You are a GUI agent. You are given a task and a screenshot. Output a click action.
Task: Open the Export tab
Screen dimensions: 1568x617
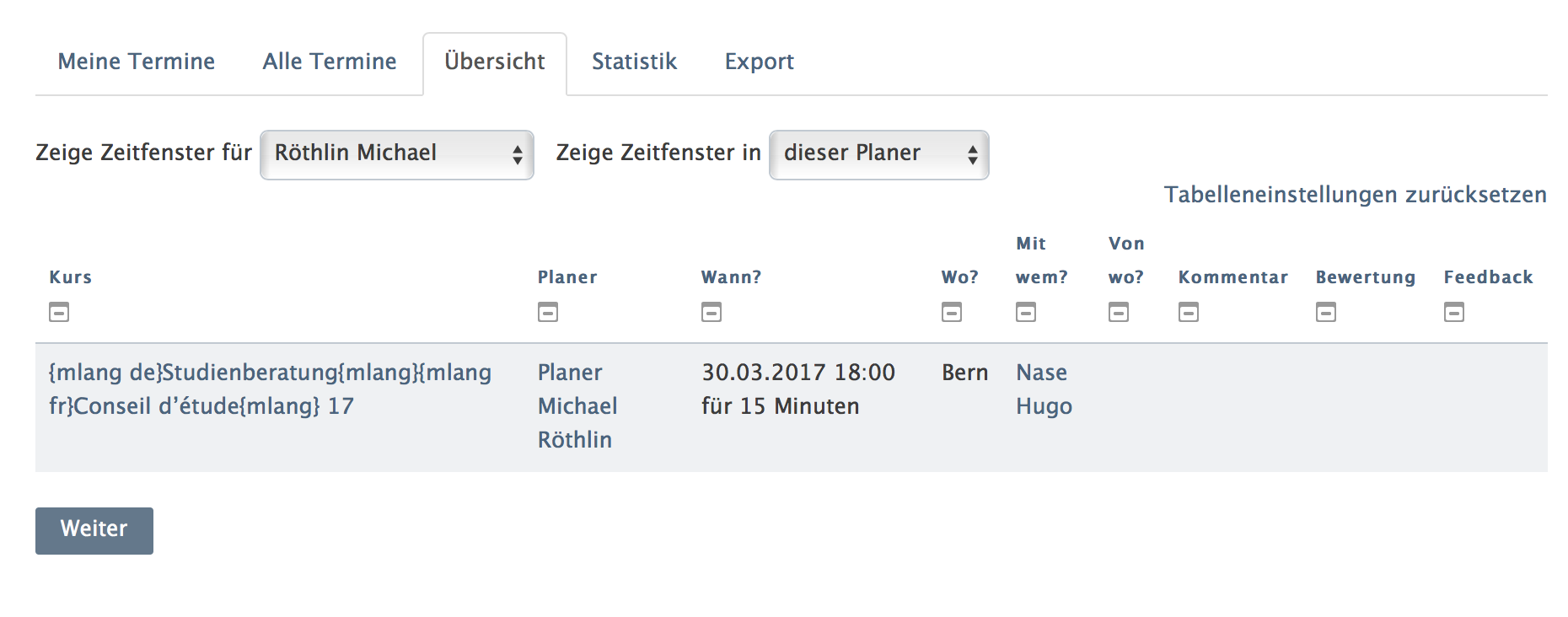point(760,62)
